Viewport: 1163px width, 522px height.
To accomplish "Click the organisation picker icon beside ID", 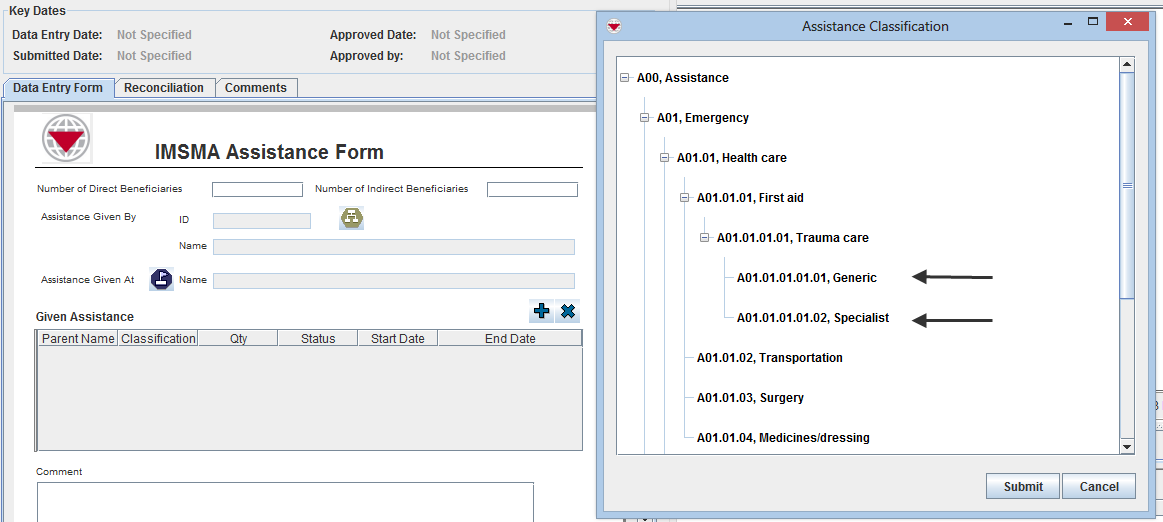I will (351, 218).
